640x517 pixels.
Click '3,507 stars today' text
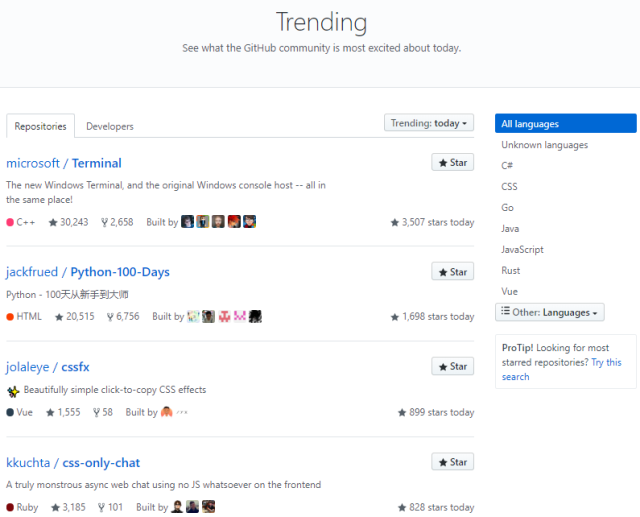[432, 222]
